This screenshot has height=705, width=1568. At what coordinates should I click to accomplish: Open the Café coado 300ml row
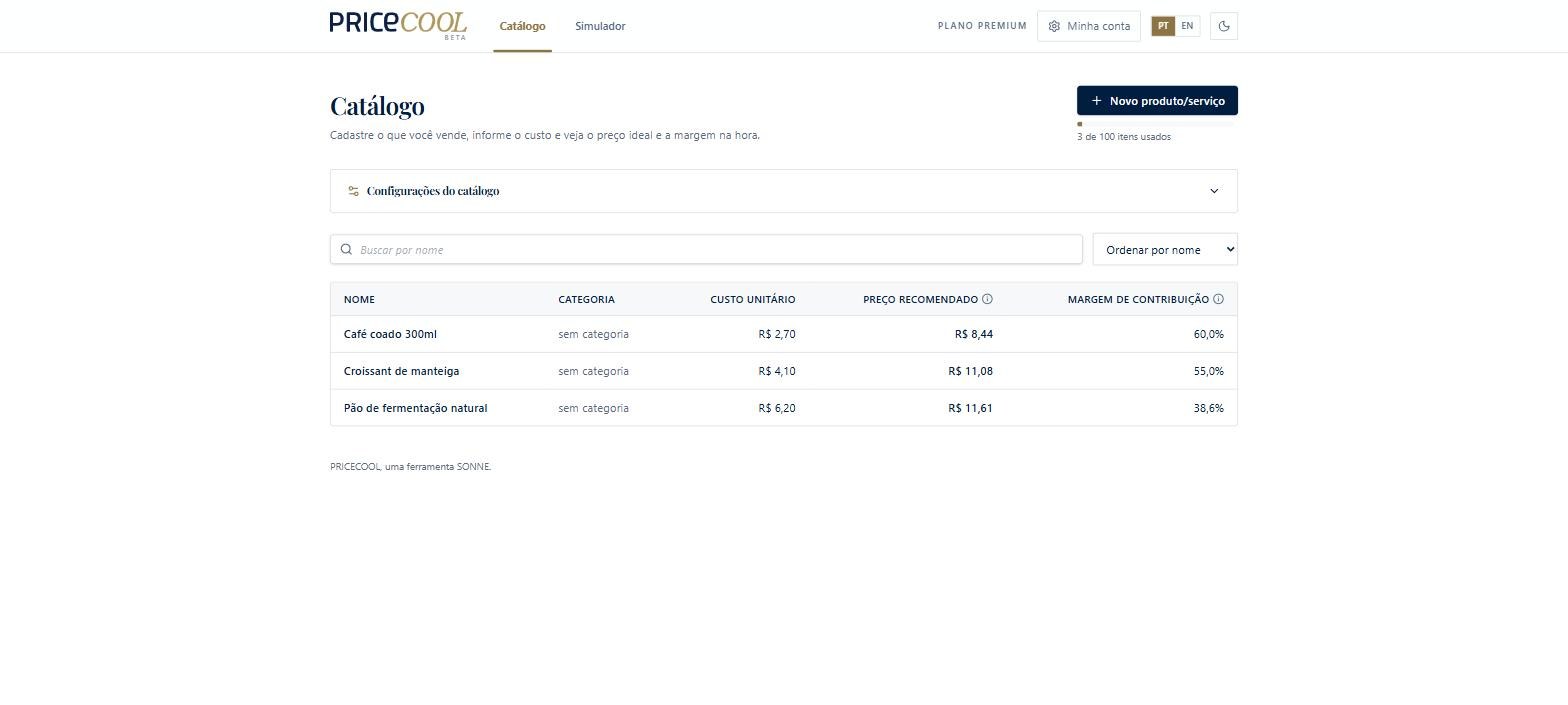[784, 334]
